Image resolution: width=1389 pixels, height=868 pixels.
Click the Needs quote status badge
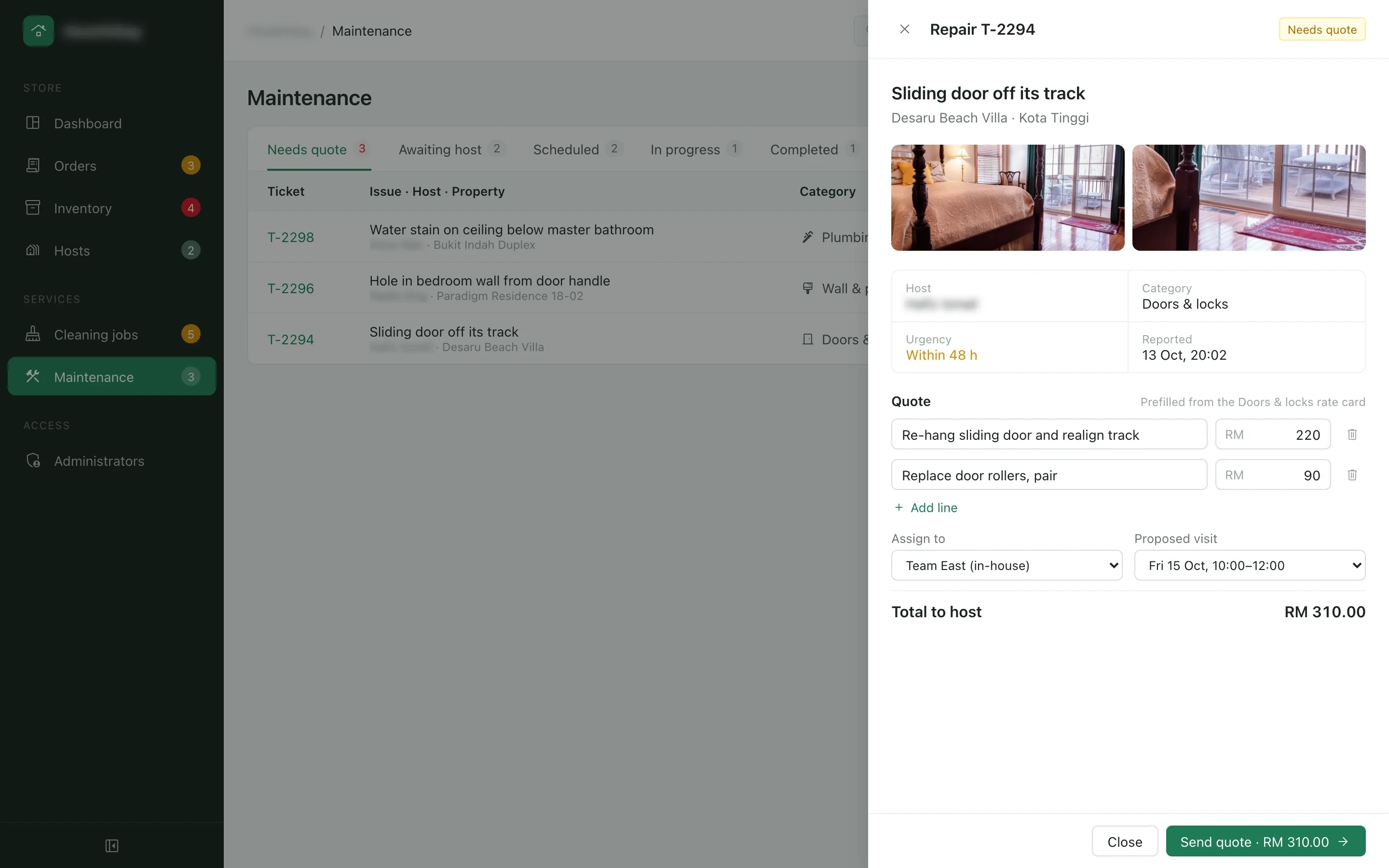click(x=1322, y=29)
